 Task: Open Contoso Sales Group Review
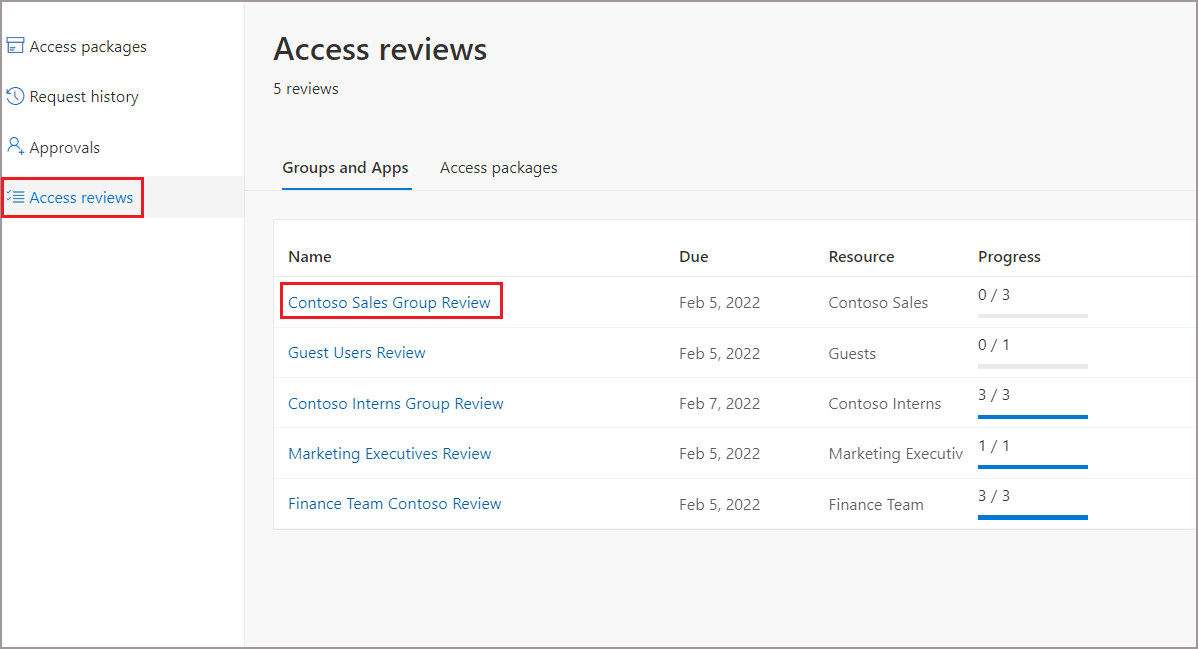[391, 301]
